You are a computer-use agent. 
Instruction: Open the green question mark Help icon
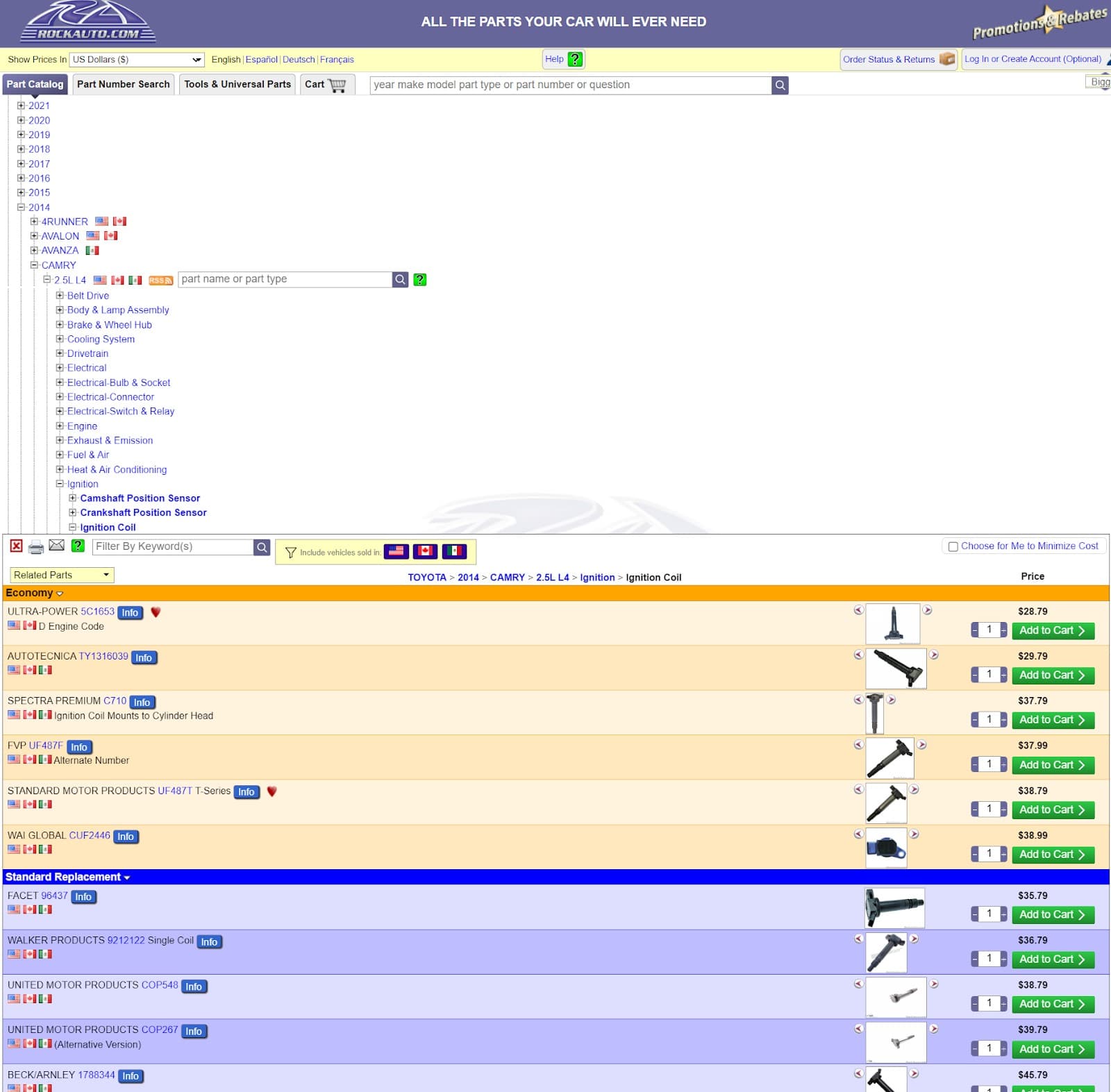(x=575, y=60)
